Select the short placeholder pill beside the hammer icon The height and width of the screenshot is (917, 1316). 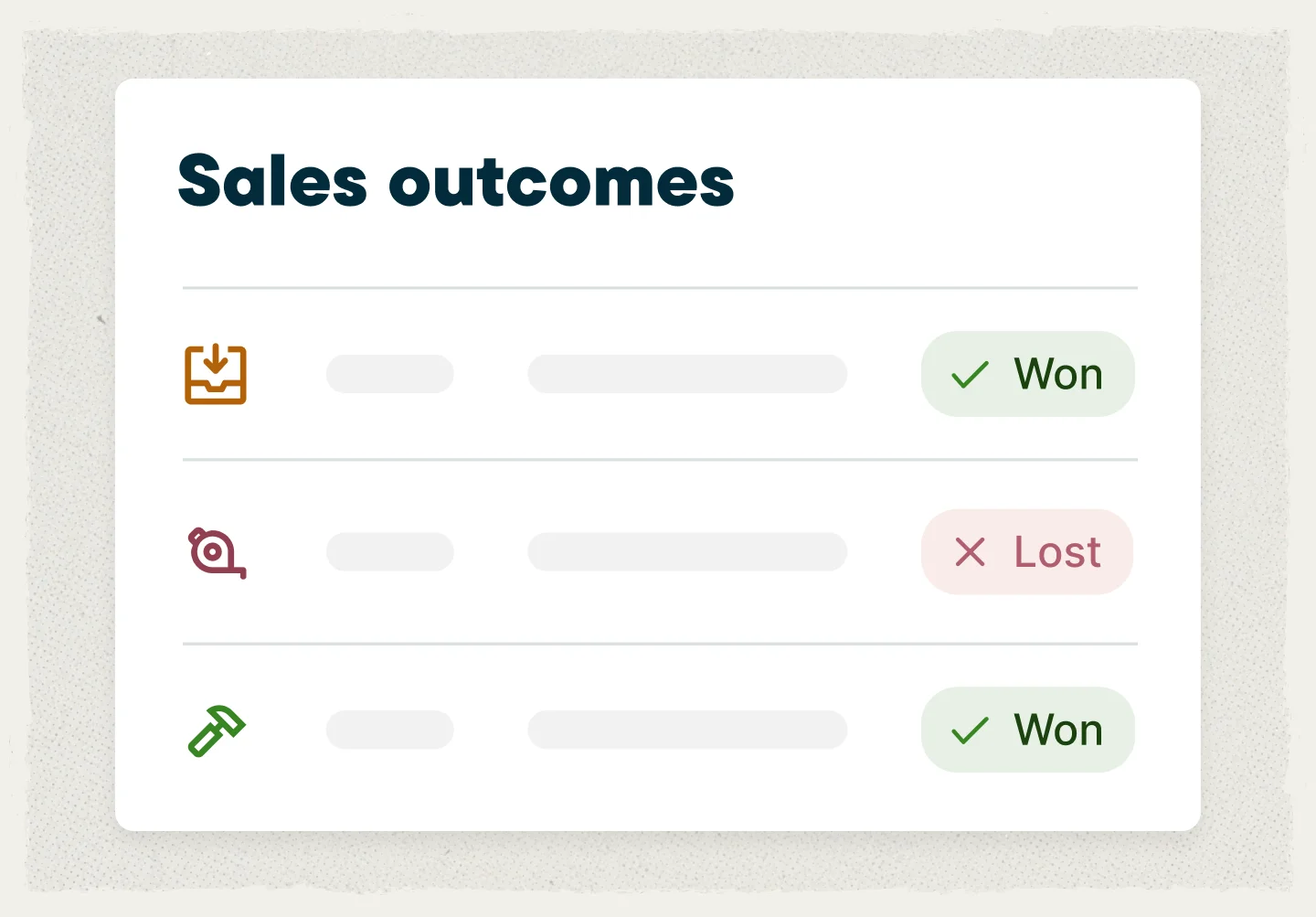[390, 730]
